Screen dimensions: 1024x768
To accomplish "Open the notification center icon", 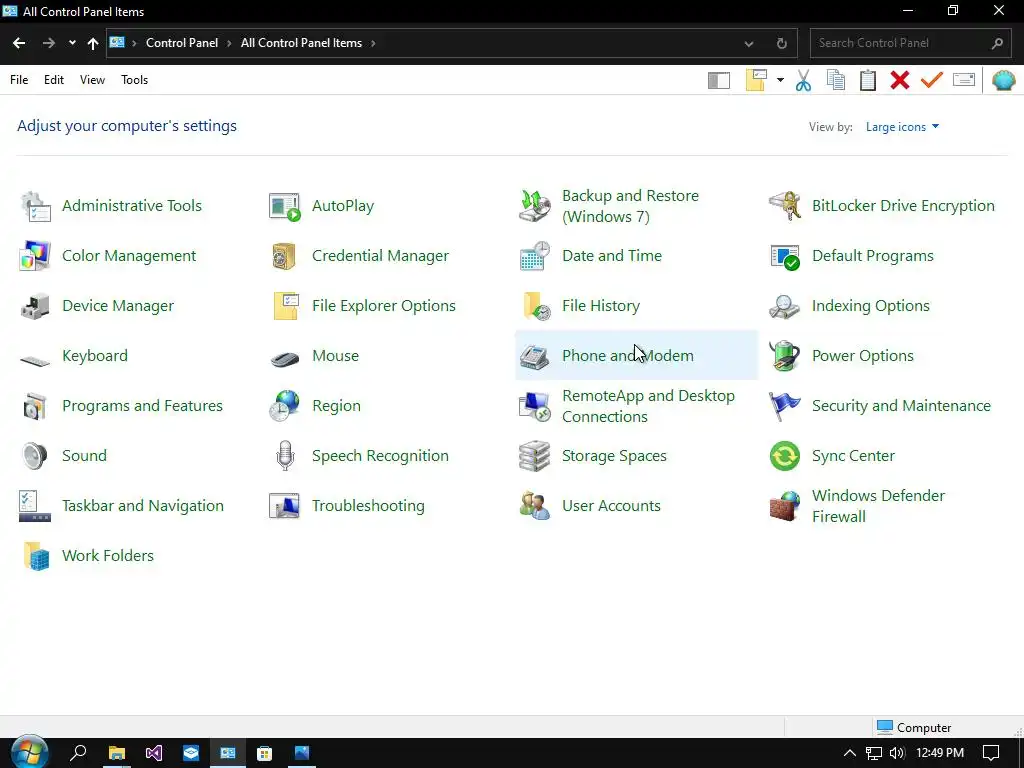I will point(991,753).
